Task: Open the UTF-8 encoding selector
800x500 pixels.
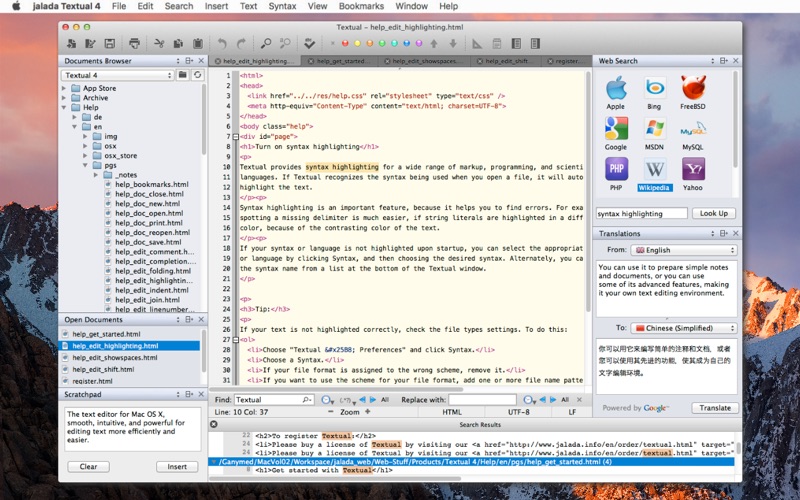Action: pos(518,412)
